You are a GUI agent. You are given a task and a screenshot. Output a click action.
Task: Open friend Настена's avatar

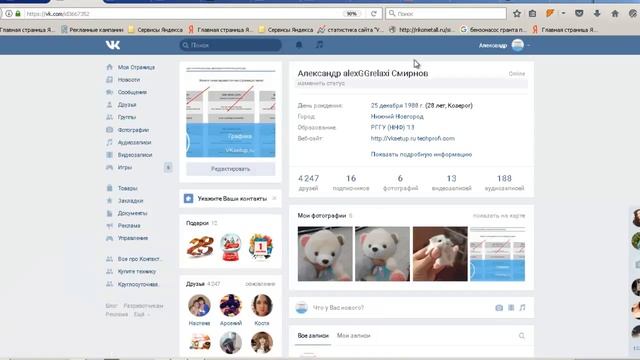tap(199, 305)
